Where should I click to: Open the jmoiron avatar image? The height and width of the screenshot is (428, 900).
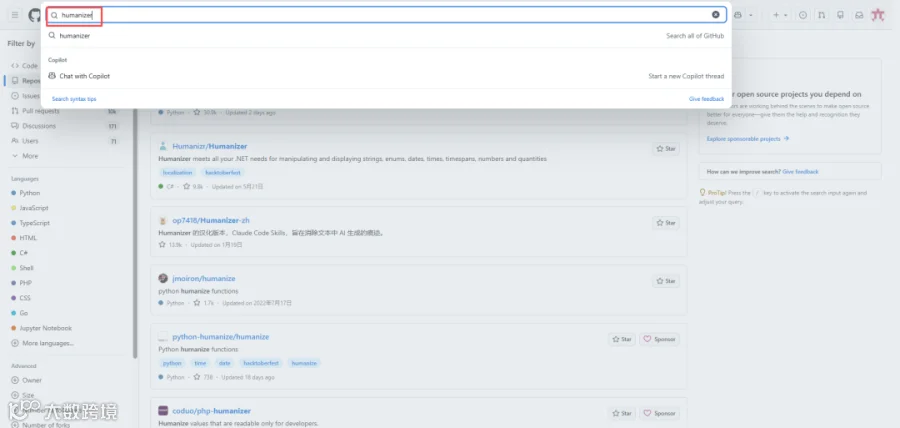click(163, 278)
